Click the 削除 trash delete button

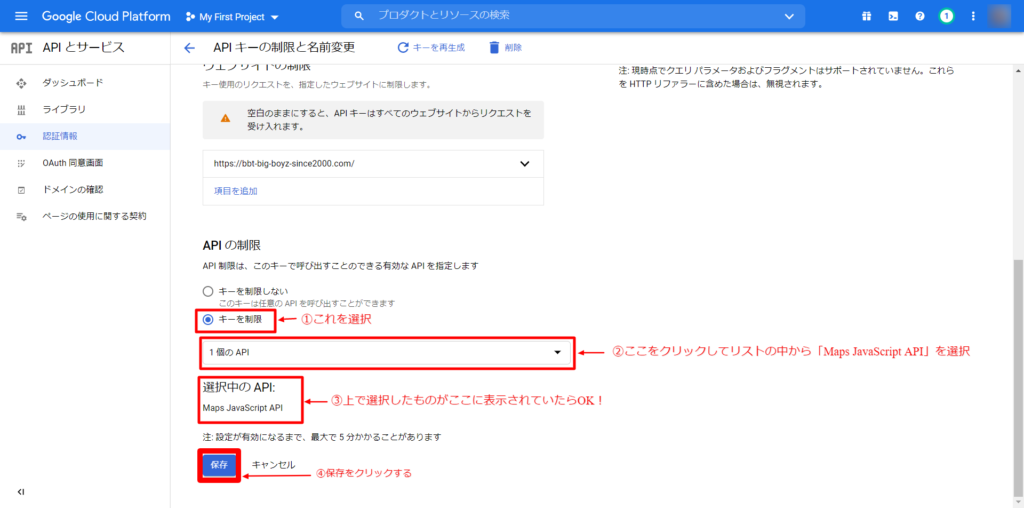pyautogui.click(x=505, y=47)
